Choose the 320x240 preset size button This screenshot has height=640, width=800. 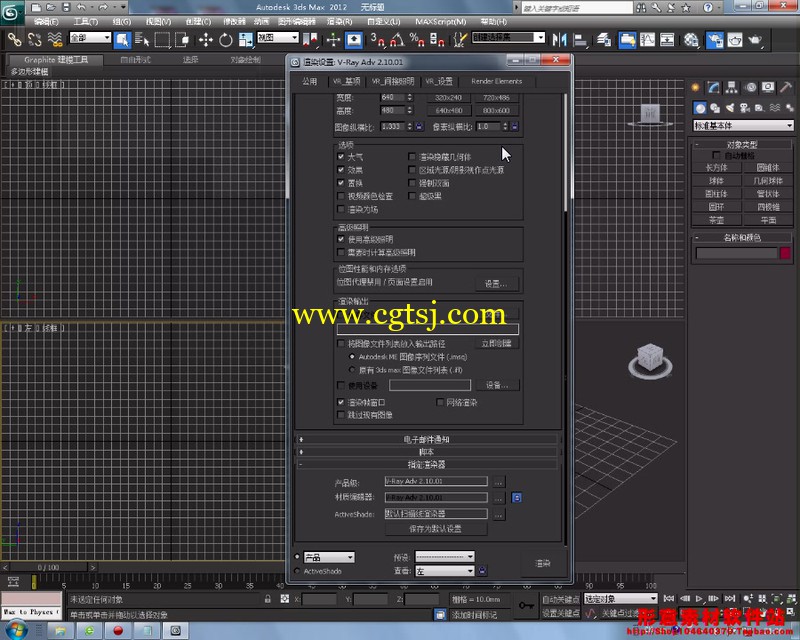coord(448,97)
